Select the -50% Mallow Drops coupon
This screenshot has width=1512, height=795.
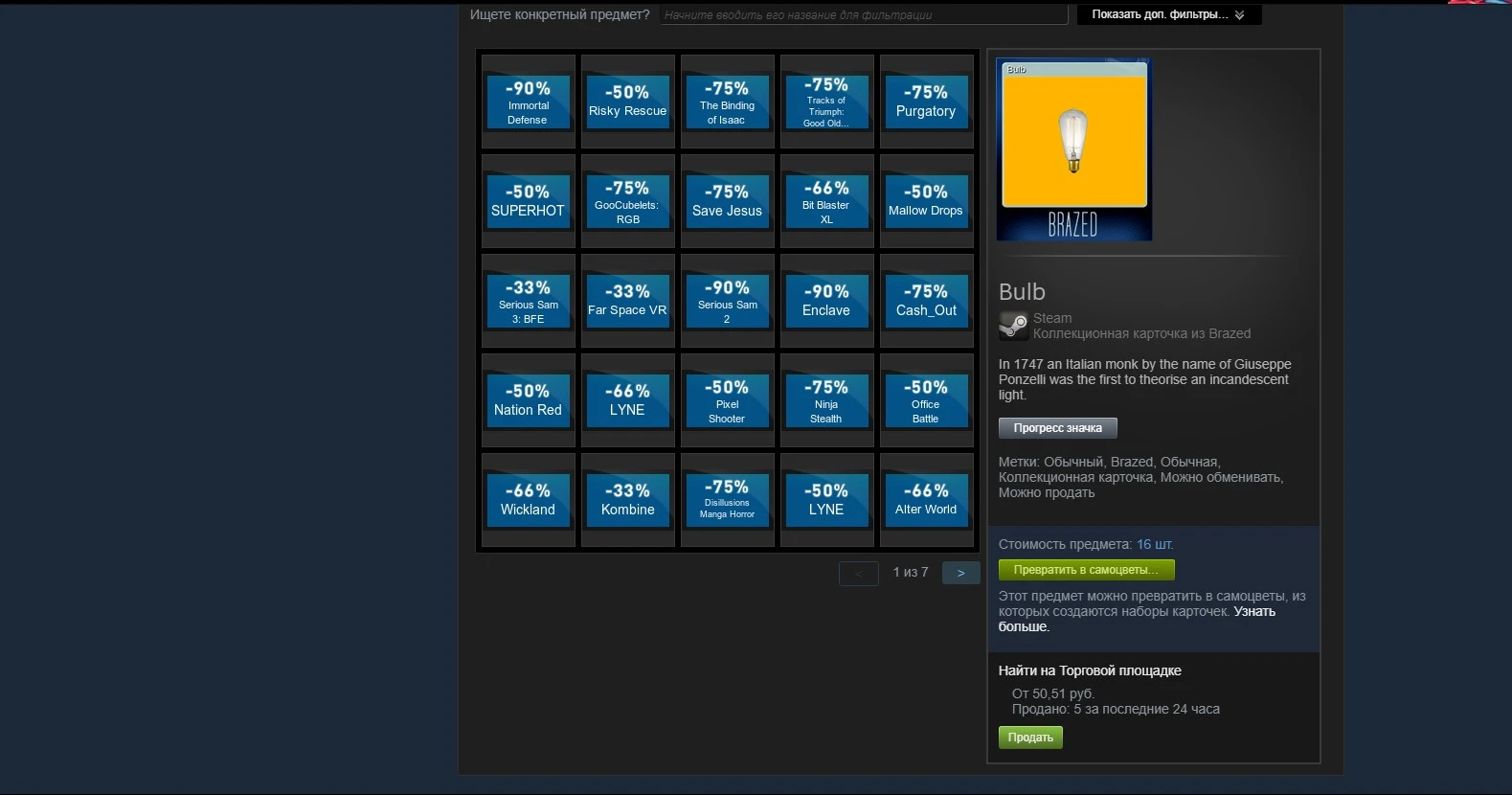click(x=927, y=201)
